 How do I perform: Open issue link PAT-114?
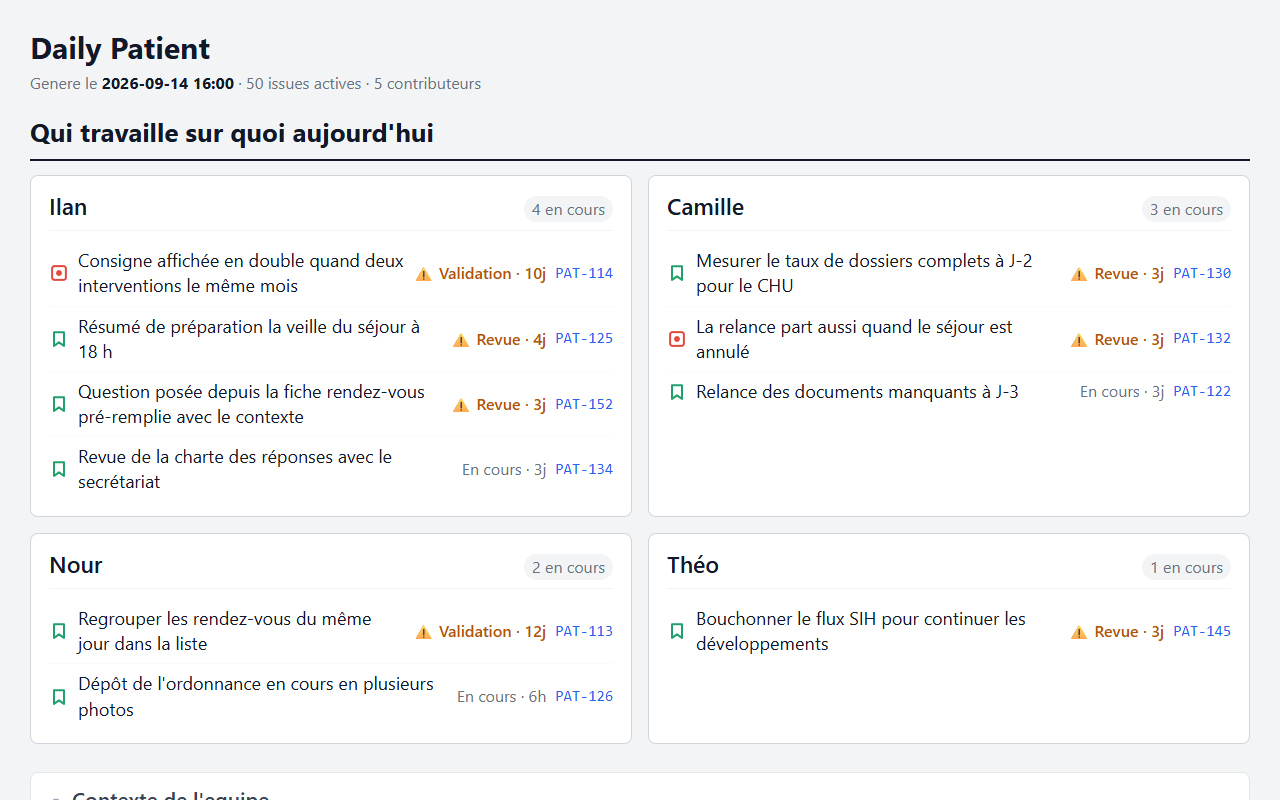tap(584, 273)
